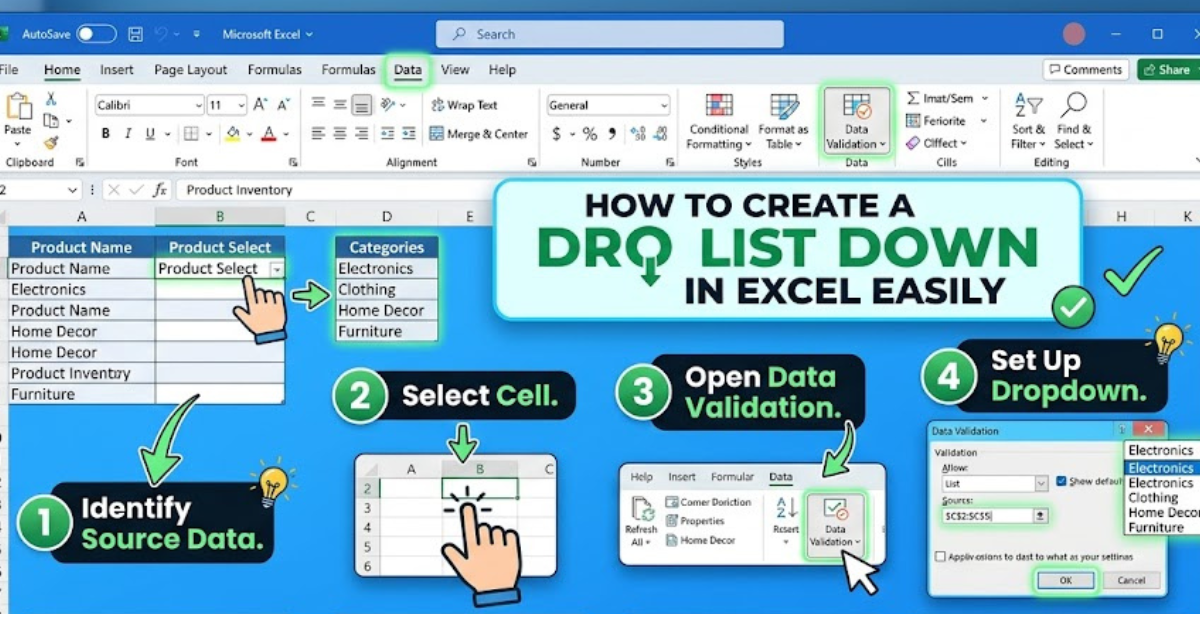Click Properties in small Data panel
The height and width of the screenshot is (628, 1200).
(x=693, y=521)
